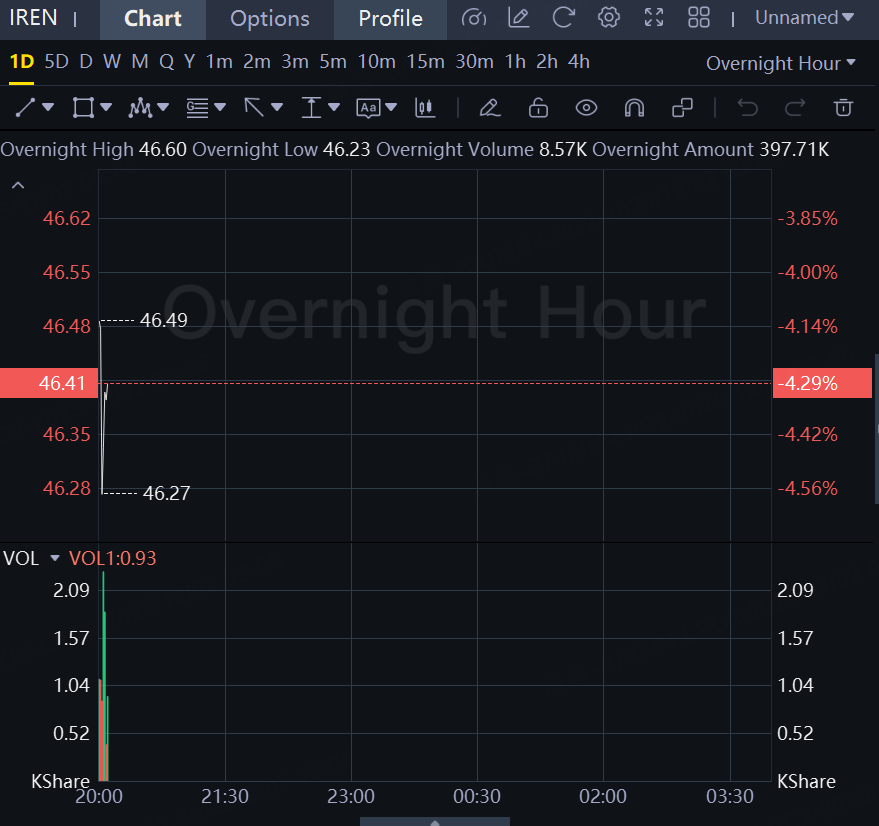Expand the wave pattern tool options arrow
The image size is (879, 826).
tap(163, 107)
